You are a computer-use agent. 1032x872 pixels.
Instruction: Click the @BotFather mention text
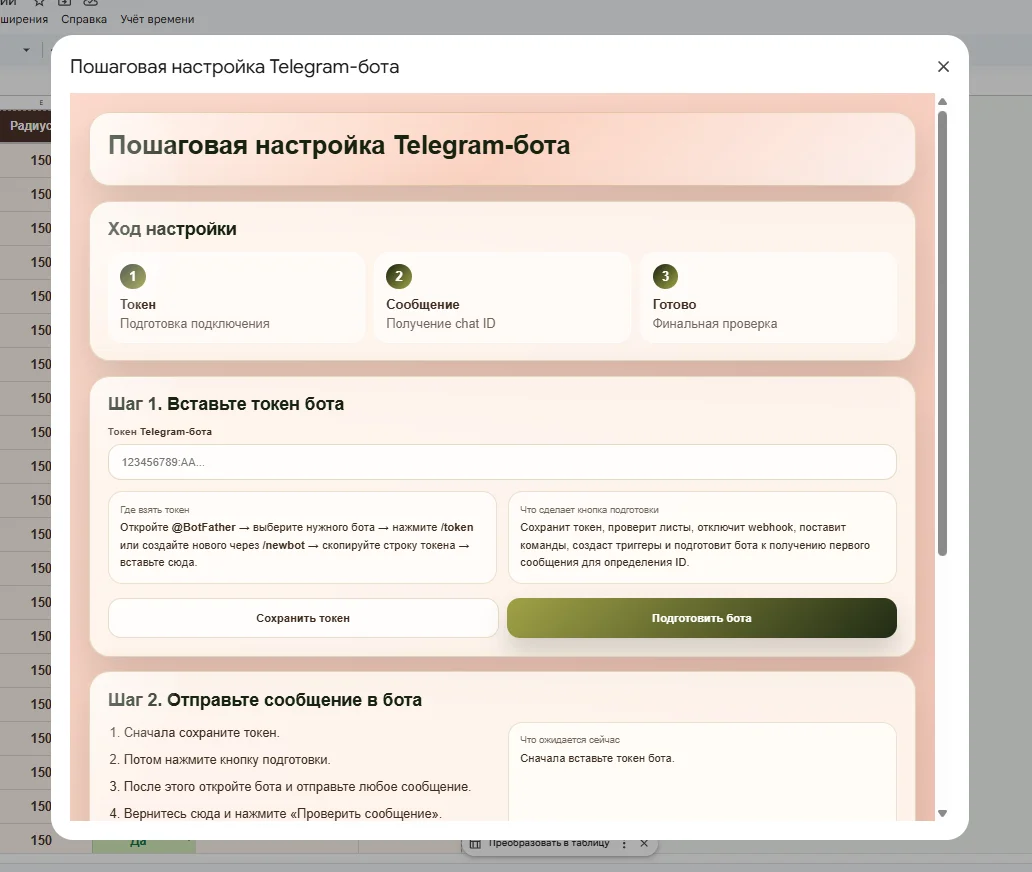[x=203, y=527]
